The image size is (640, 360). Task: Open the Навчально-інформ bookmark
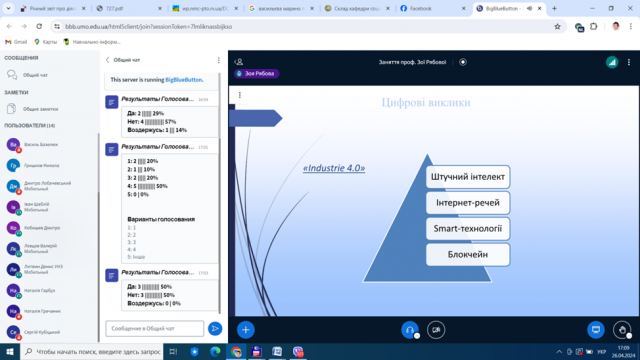(92, 42)
